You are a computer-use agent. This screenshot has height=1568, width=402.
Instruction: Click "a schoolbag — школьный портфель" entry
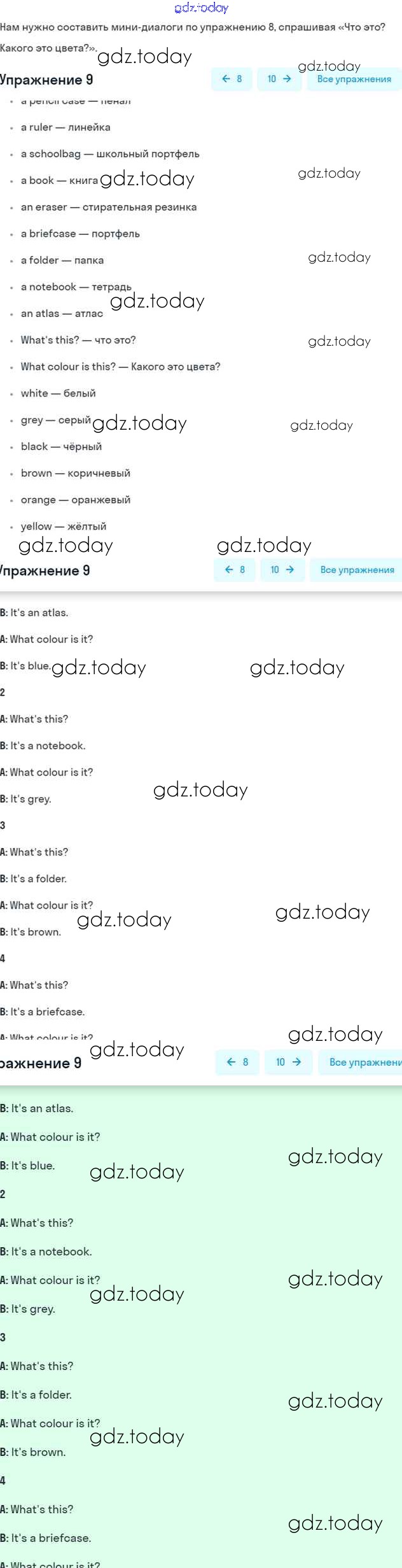coord(110,154)
